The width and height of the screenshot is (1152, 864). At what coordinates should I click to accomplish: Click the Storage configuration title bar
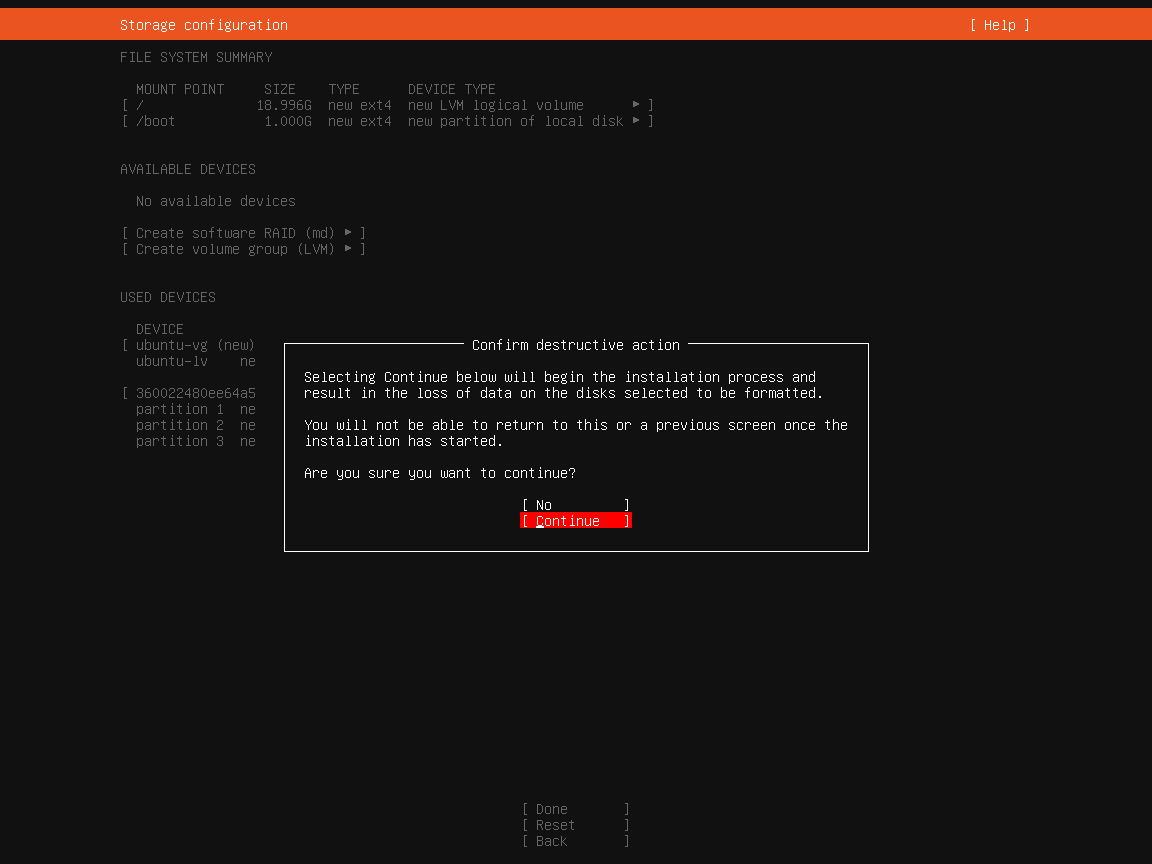(x=204, y=24)
